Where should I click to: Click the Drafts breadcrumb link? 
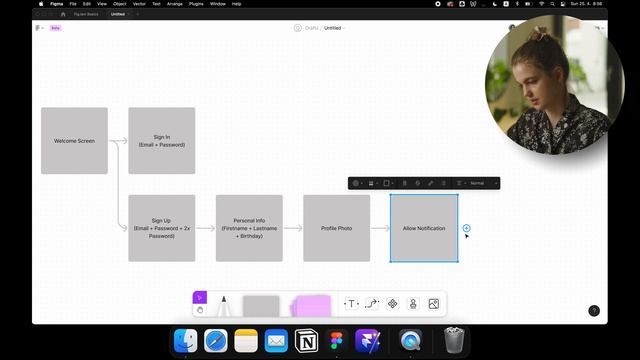click(x=311, y=28)
